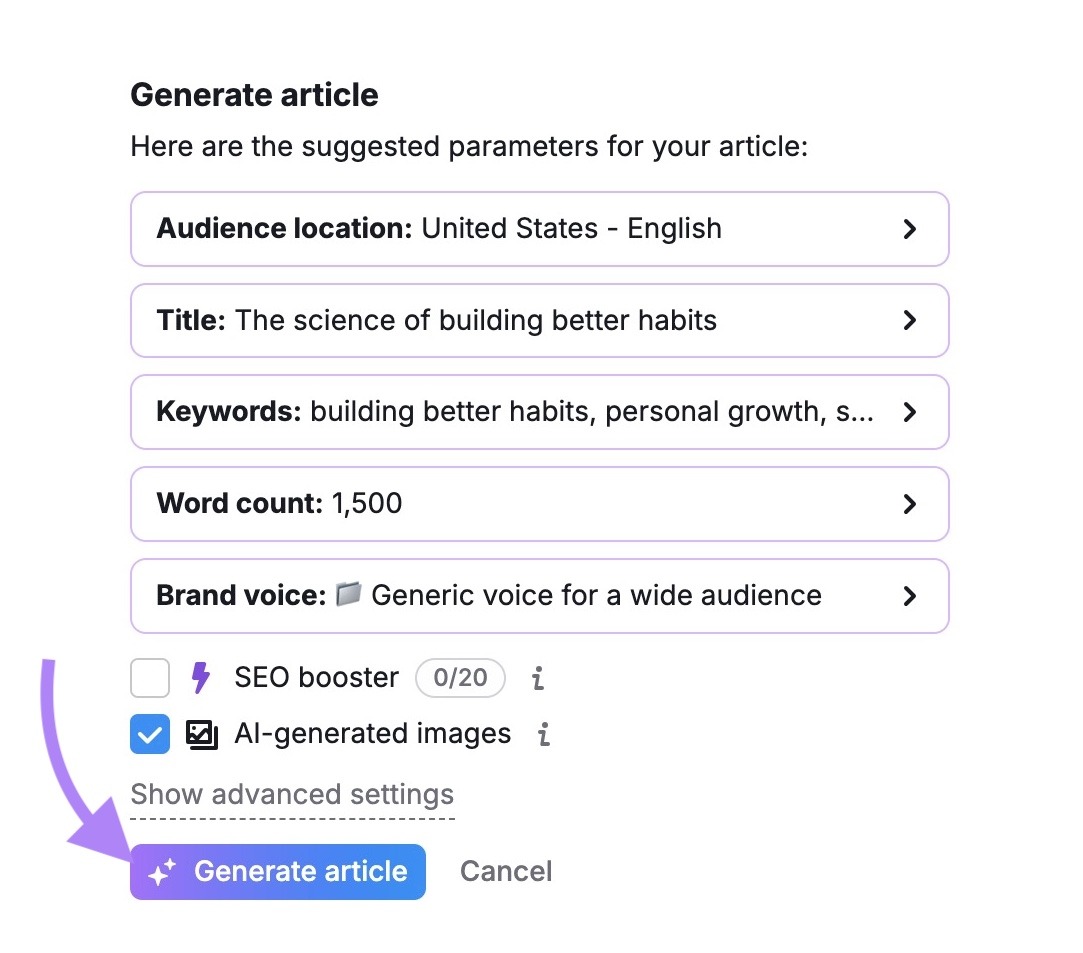The width and height of the screenshot is (1083, 953).
Task: Expand the Brand voice options
Action: (910, 595)
